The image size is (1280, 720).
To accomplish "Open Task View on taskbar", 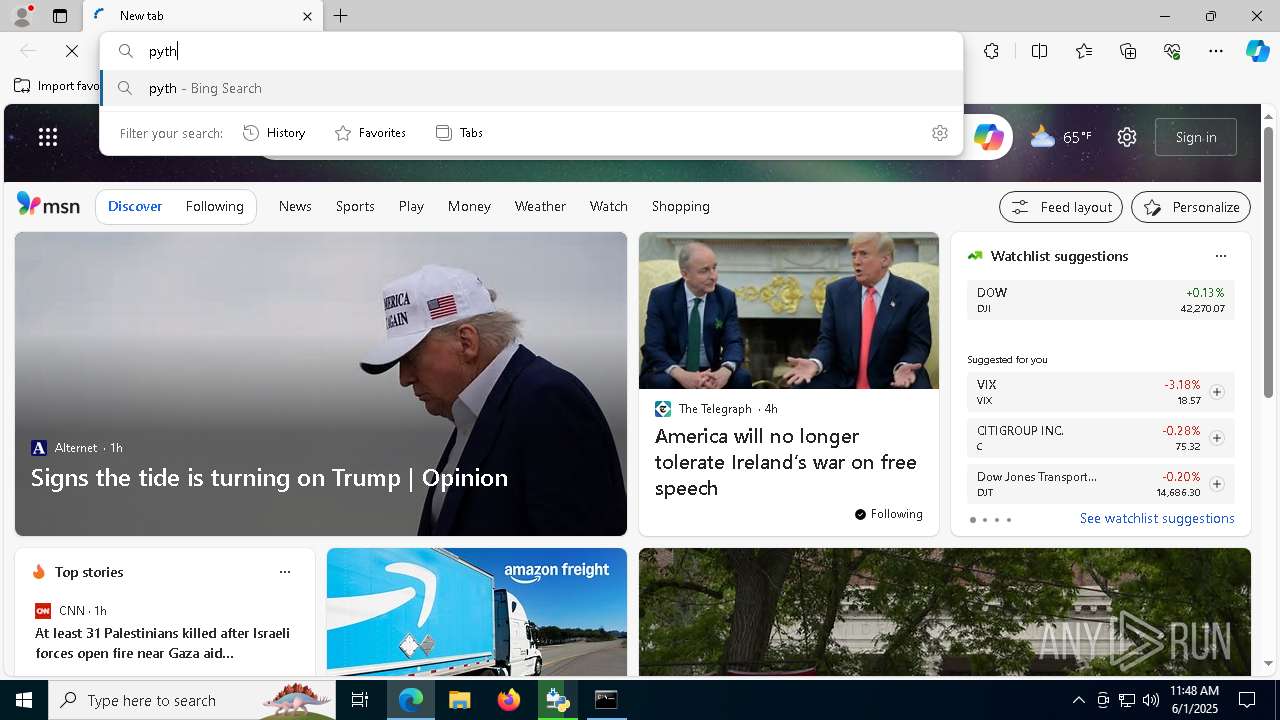I will 360,700.
